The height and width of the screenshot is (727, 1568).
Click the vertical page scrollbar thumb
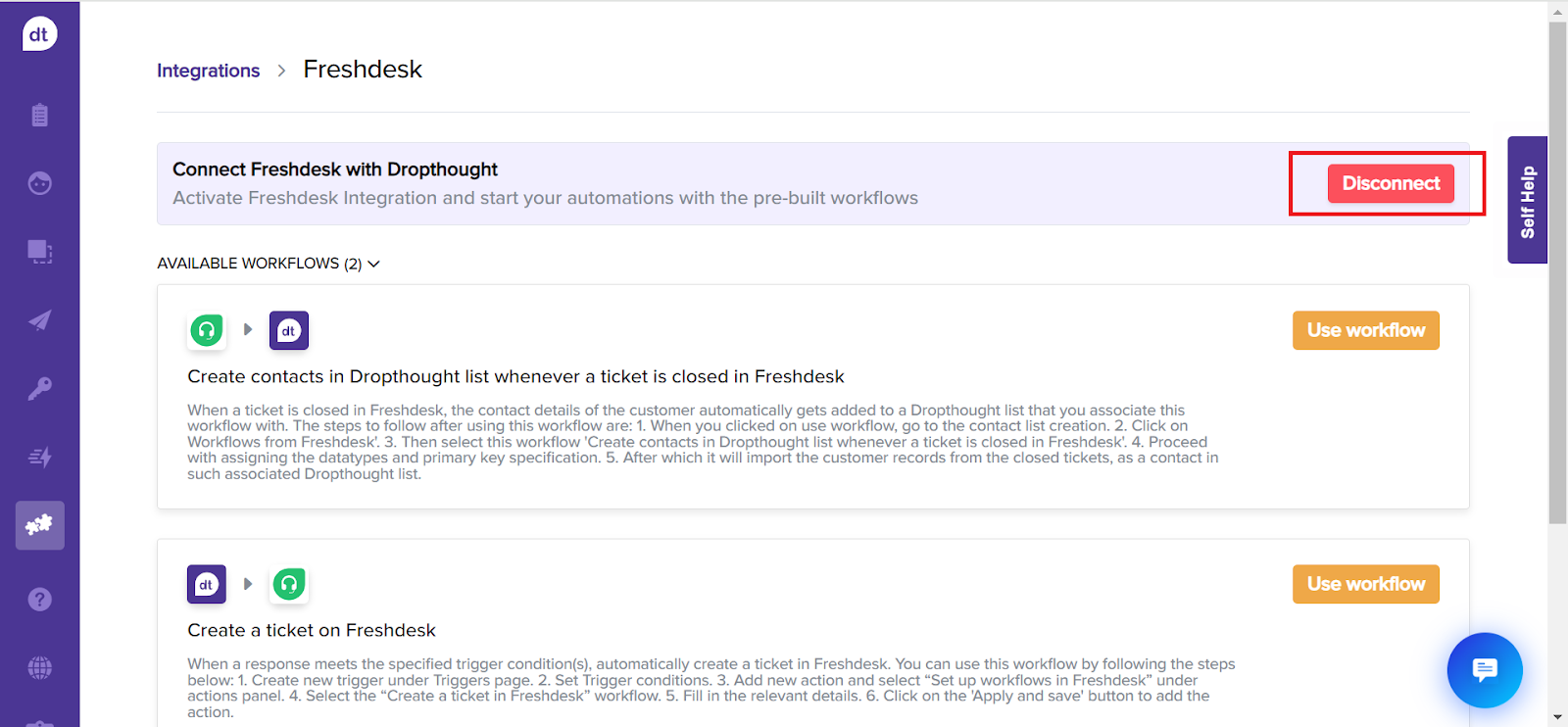(x=1557, y=274)
